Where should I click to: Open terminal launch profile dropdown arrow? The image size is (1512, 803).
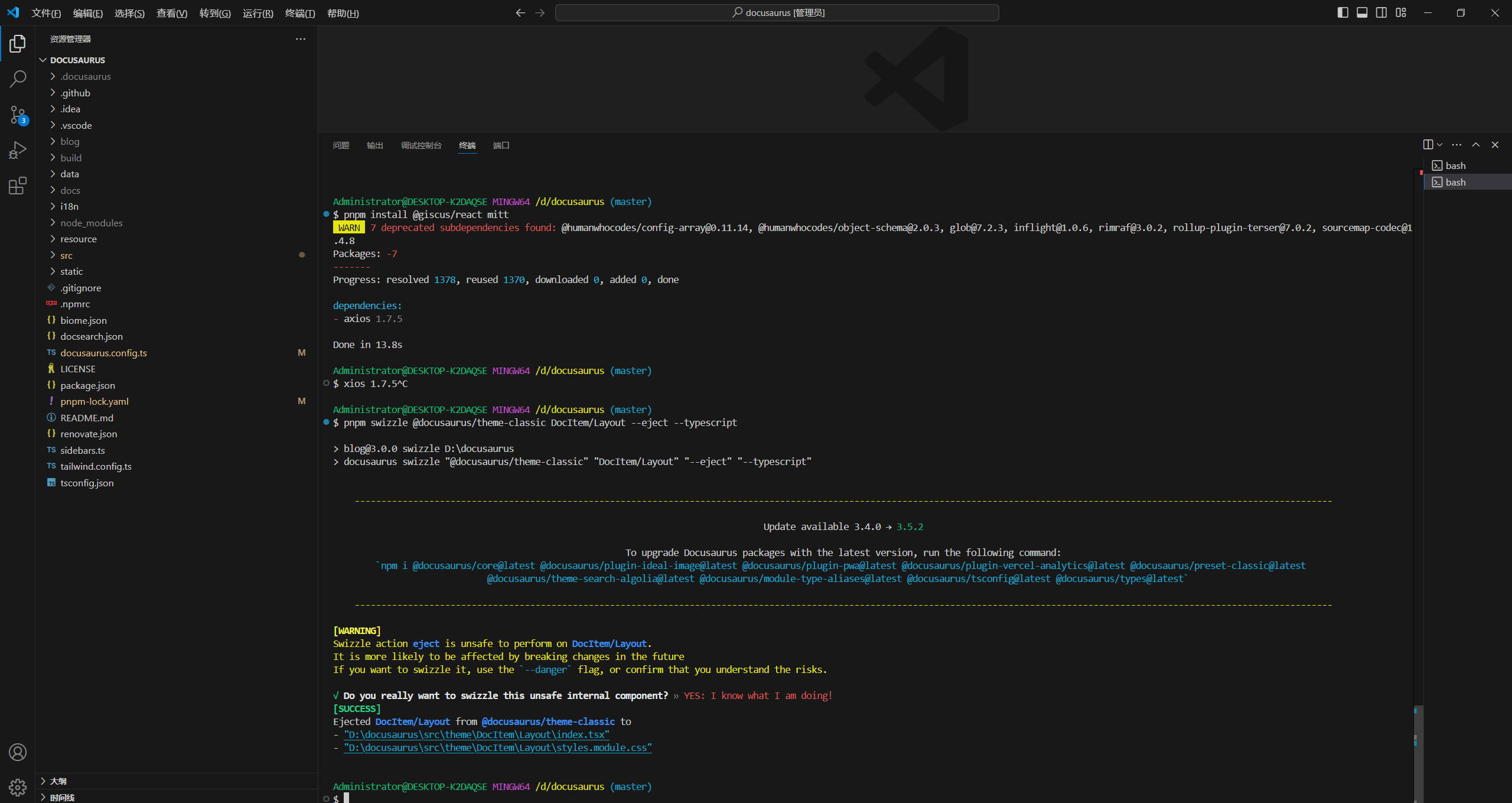click(1439, 145)
